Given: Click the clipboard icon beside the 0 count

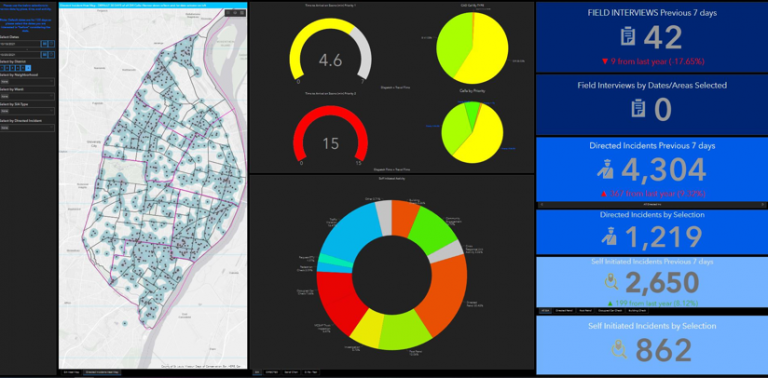Looking at the screenshot, I should [639, 109].
